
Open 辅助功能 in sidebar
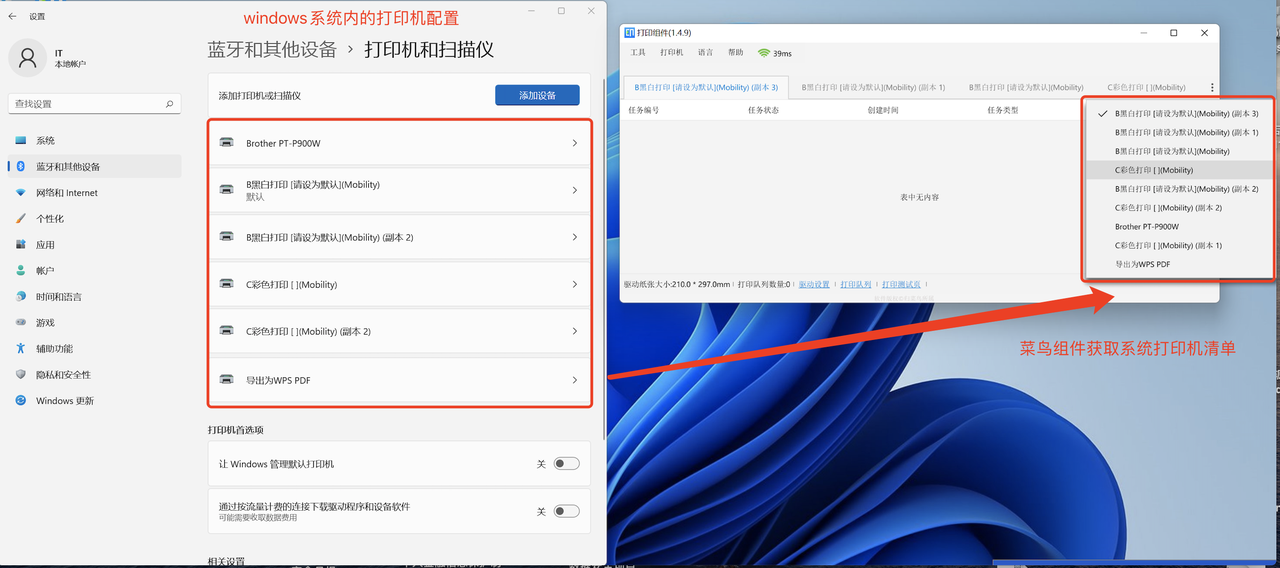tap(94, 349)
